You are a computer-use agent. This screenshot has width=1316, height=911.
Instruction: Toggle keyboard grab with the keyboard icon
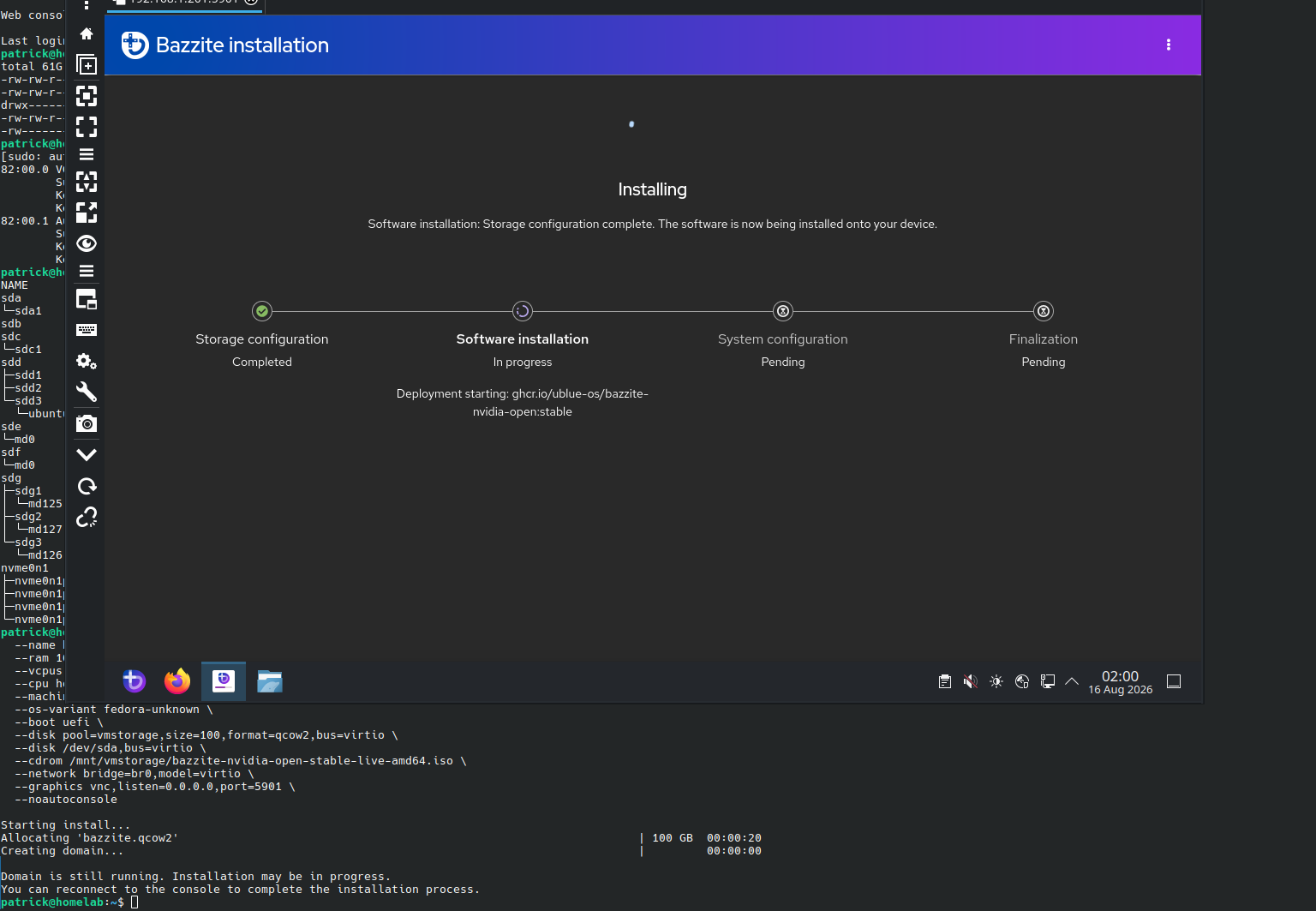point(87,330)
